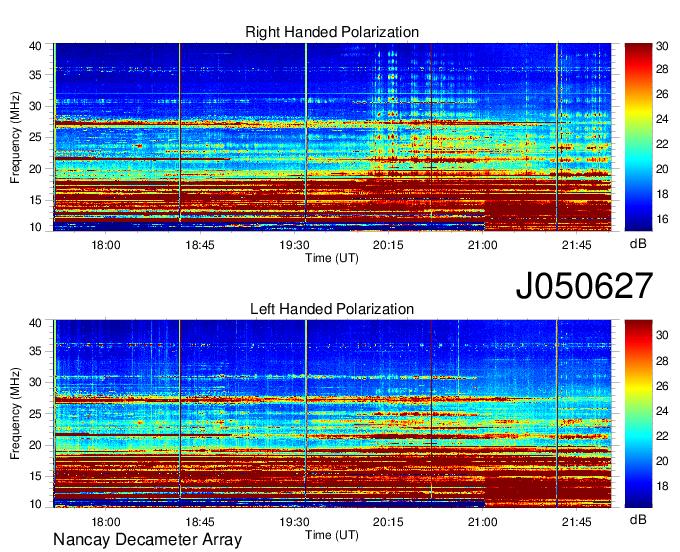Click the 24 dB tick on the upper colorbar
The width and height of the screenshot is (680, 552).
coord(662,119)
